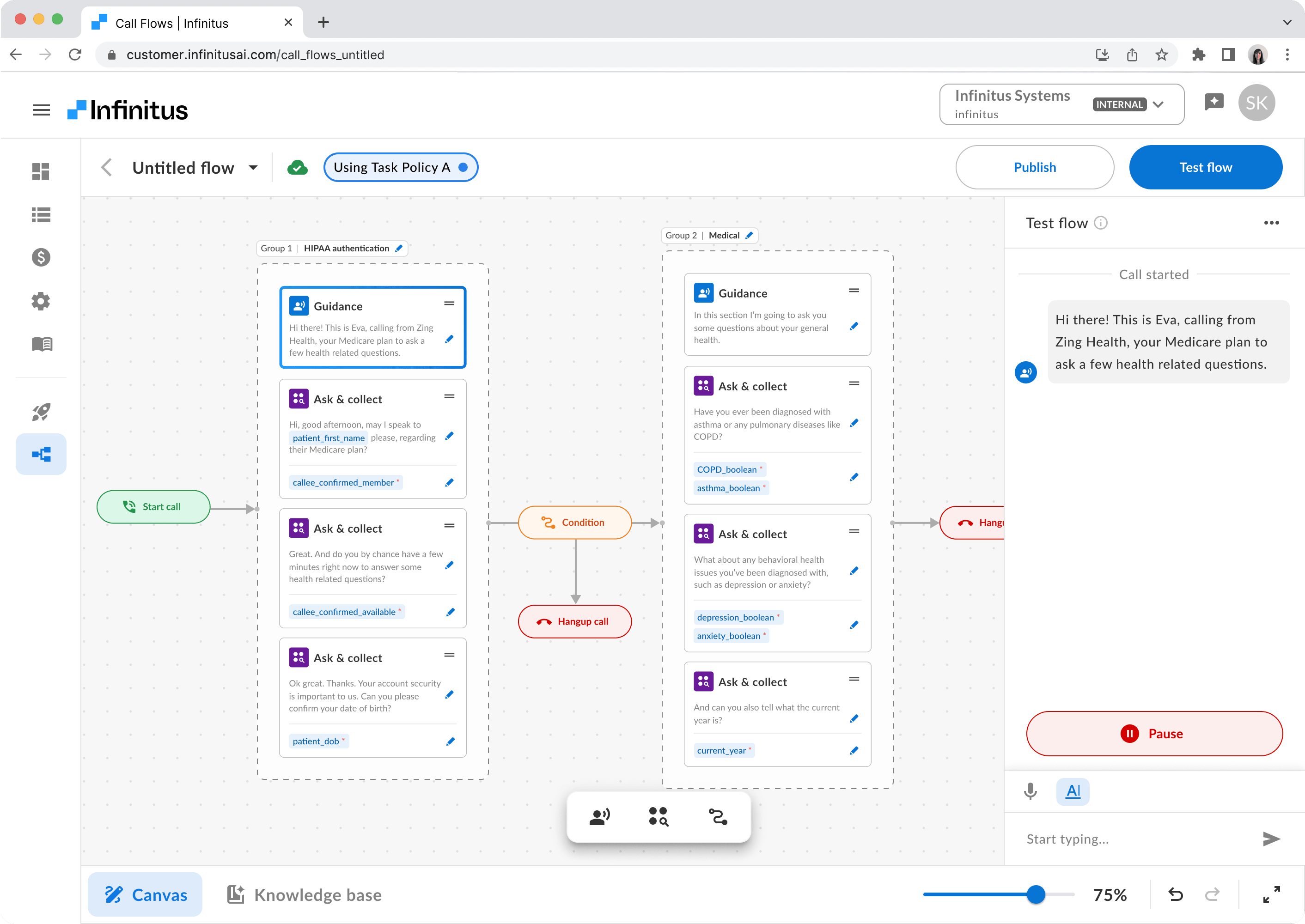Open the billing dollar icon in sidebar
This screenshot has width=1305, height=924.
[x=41, y=258]
